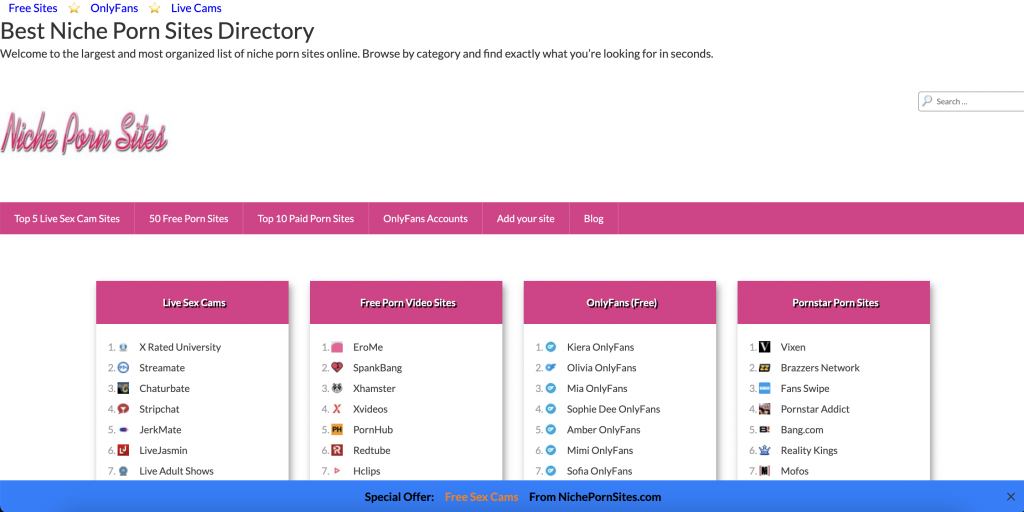Click the Chaturbate favicon icon
This screenshot has height=512, width=1024.
123,388
